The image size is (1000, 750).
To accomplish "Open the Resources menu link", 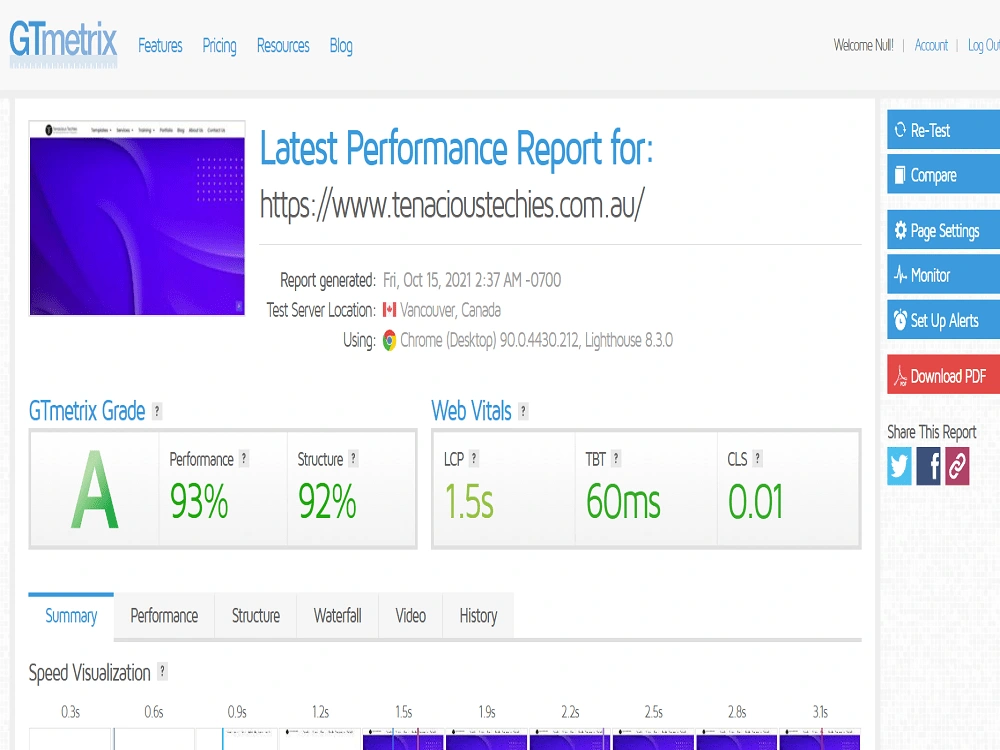I will [x=283, y=46].
